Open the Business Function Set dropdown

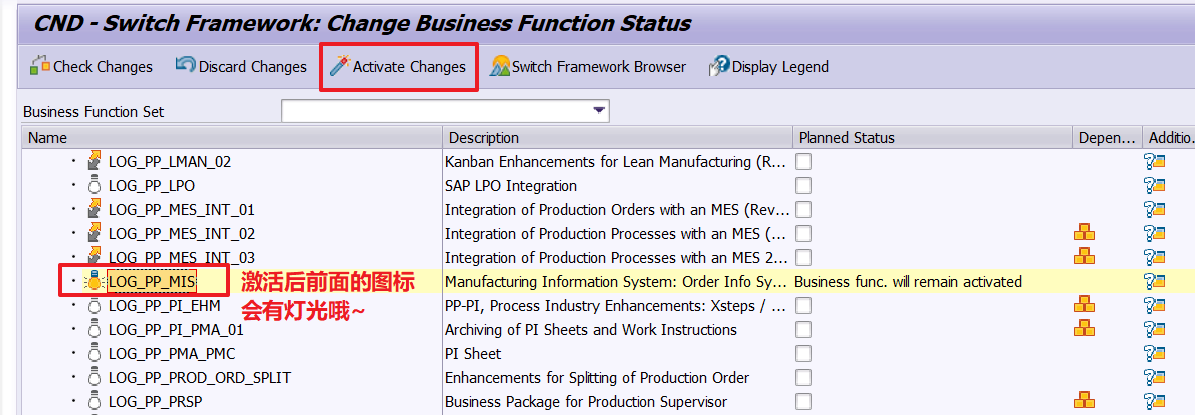(x=599, y=111)
